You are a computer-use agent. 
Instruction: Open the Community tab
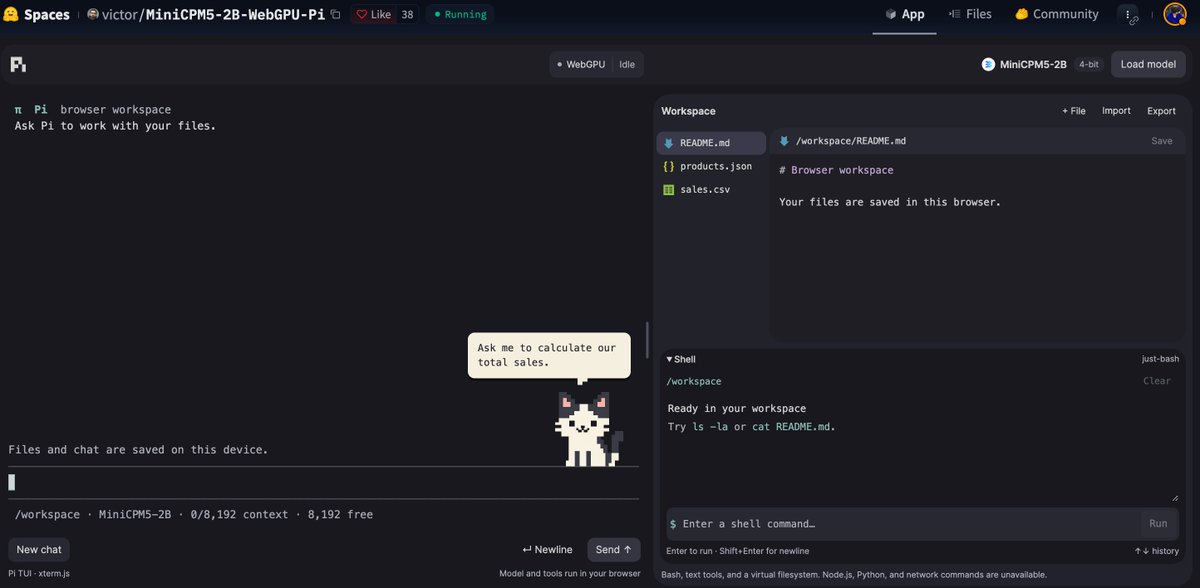coord(1056,15)
